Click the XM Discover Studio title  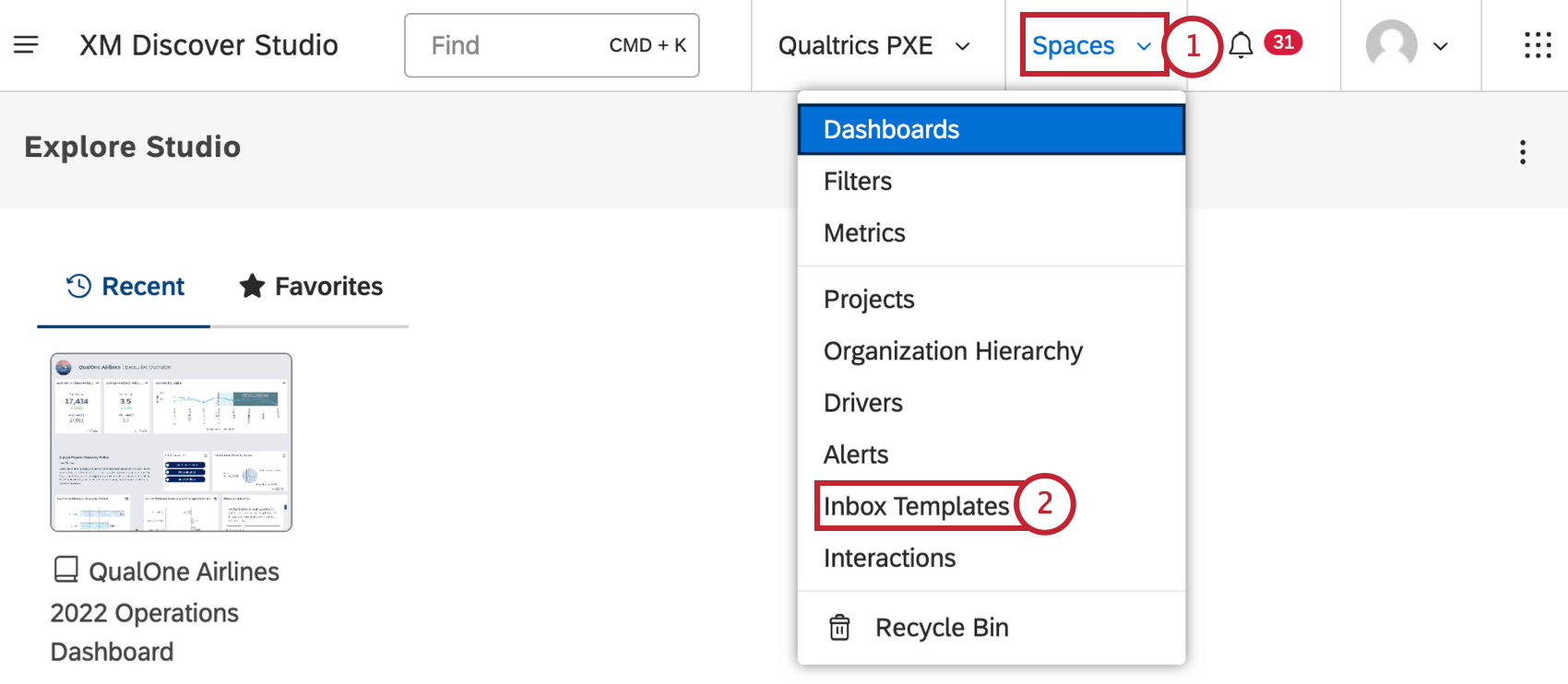click(208, 45)
